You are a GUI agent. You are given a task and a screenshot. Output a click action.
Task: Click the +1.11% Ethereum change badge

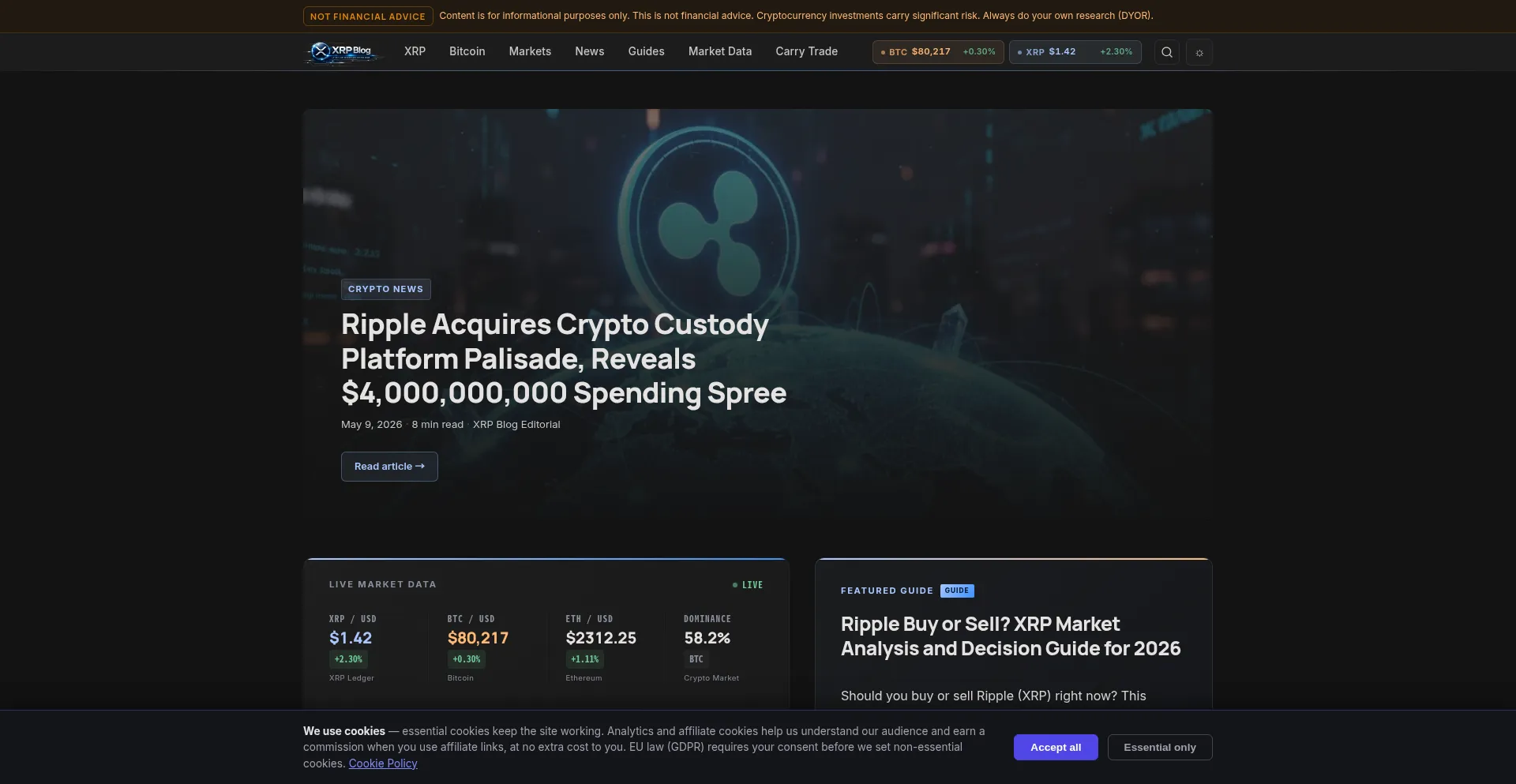[x=585, y=659]
